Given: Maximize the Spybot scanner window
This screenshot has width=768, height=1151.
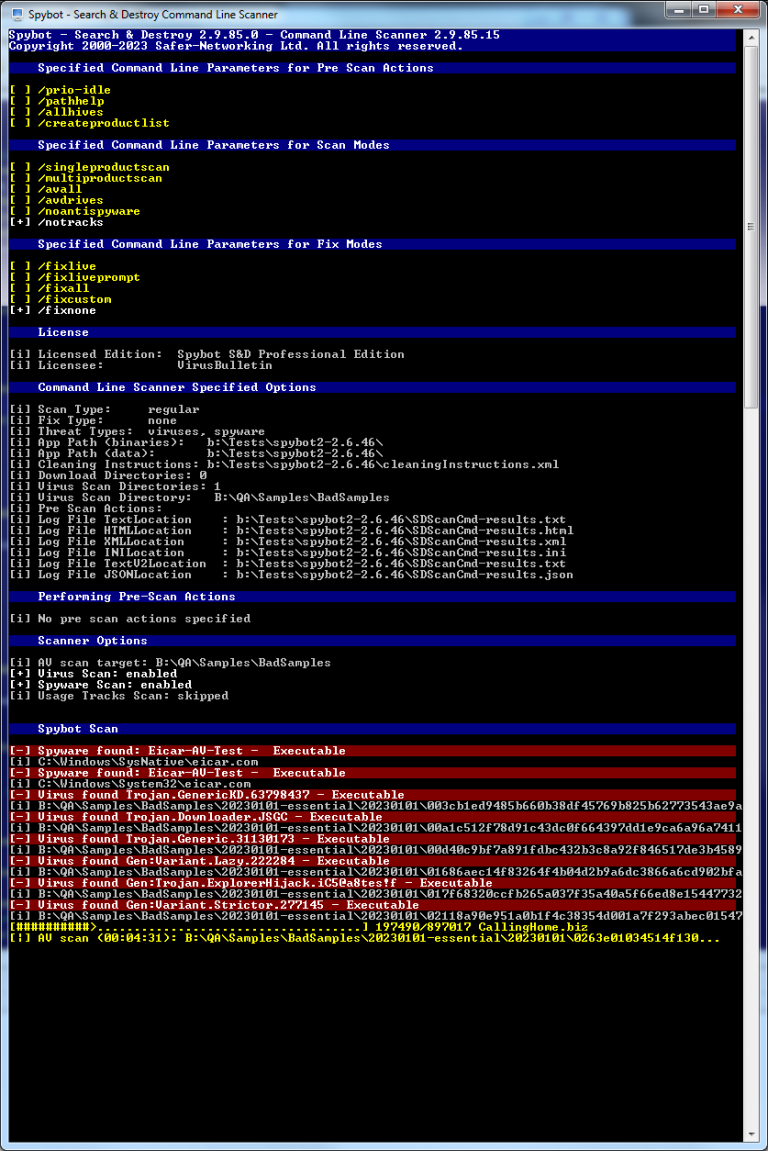Looking at the screenshot, I should tap(703, 10).
